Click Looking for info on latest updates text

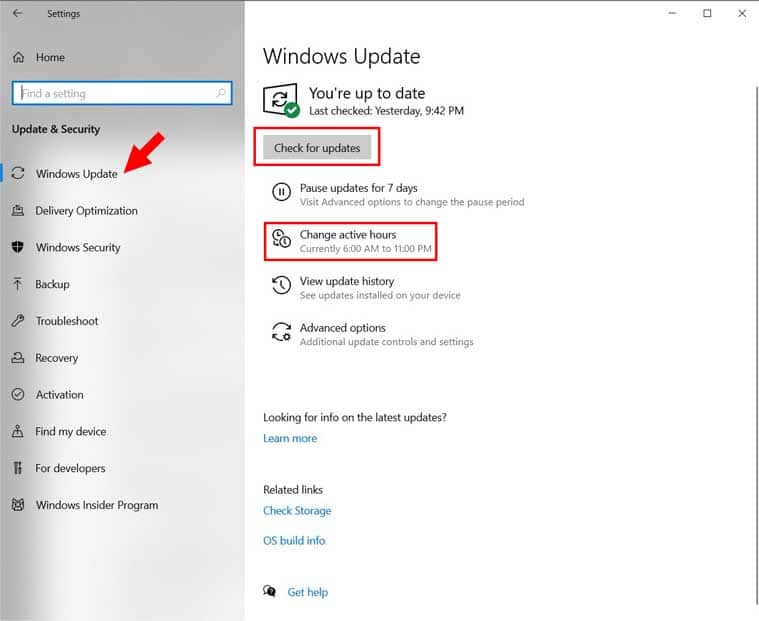coord(355,417)
